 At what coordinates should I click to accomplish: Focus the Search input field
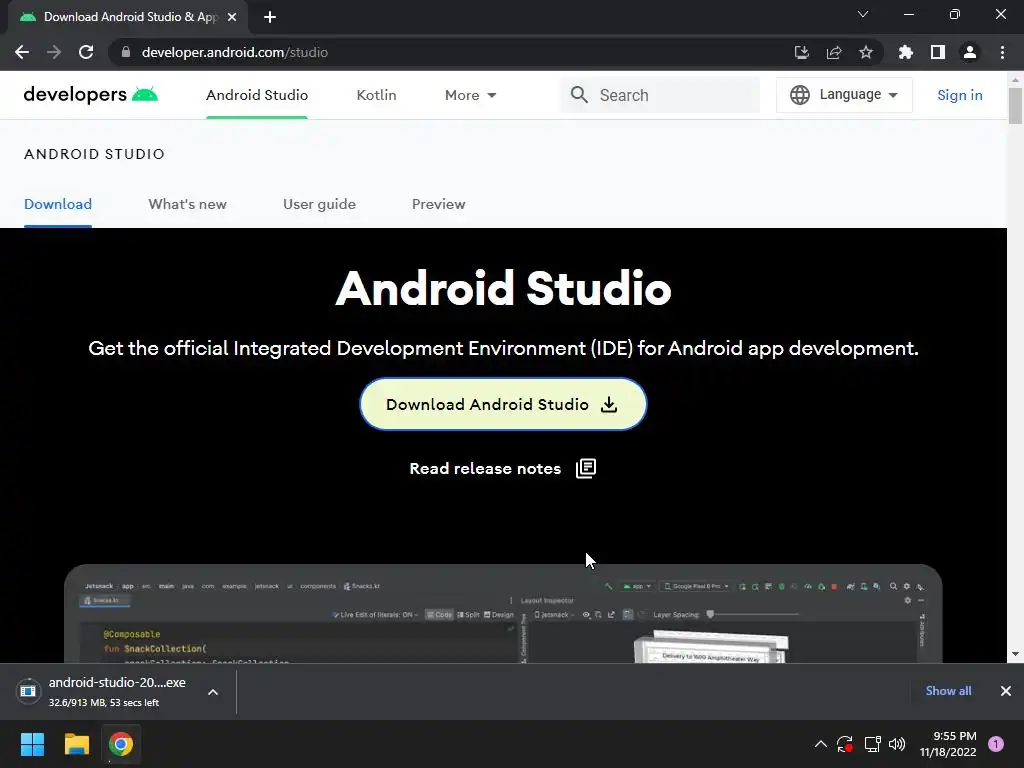(660, 95)
